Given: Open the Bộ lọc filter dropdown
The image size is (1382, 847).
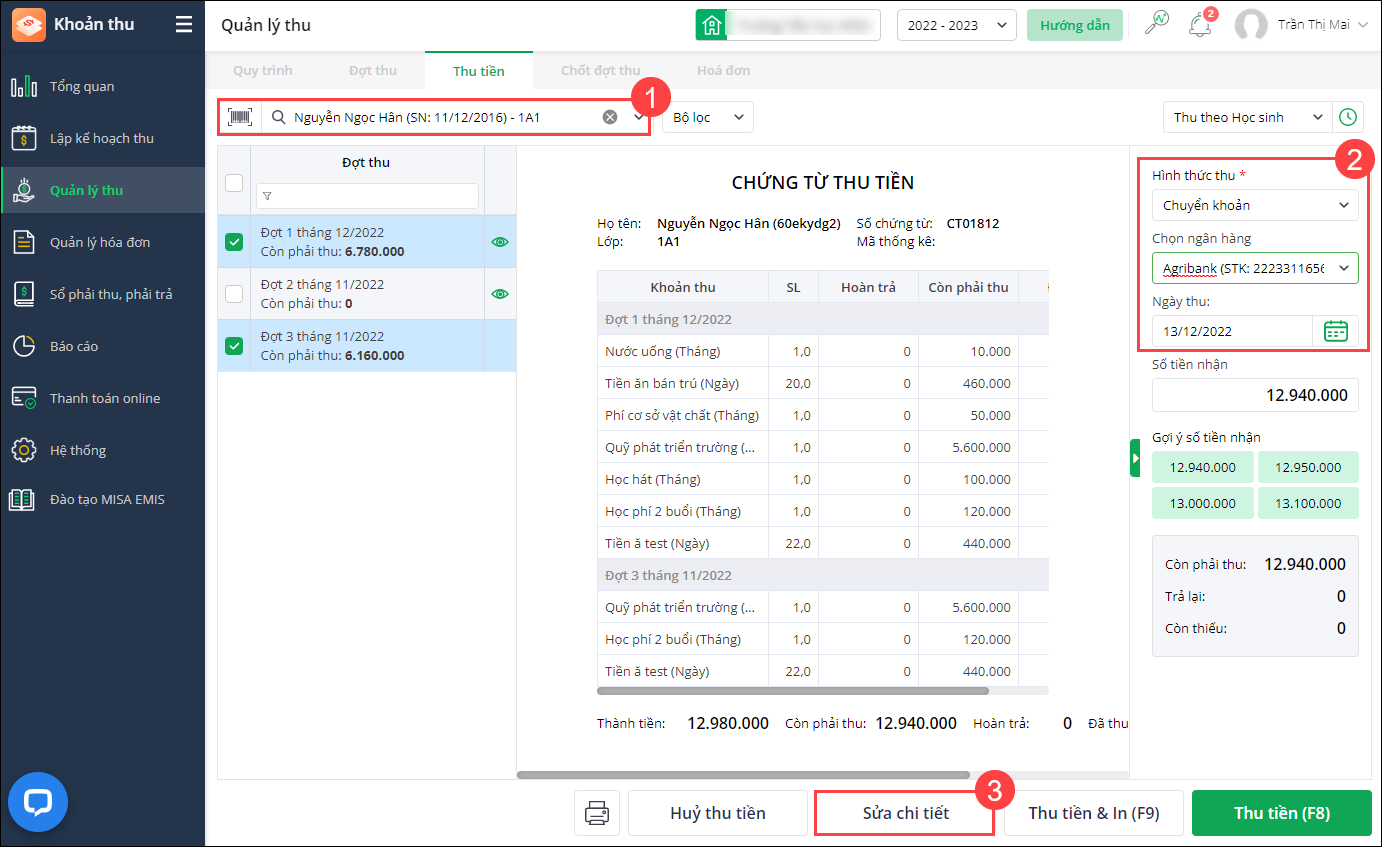Looking at the screenshot, I should pos(708,117).
